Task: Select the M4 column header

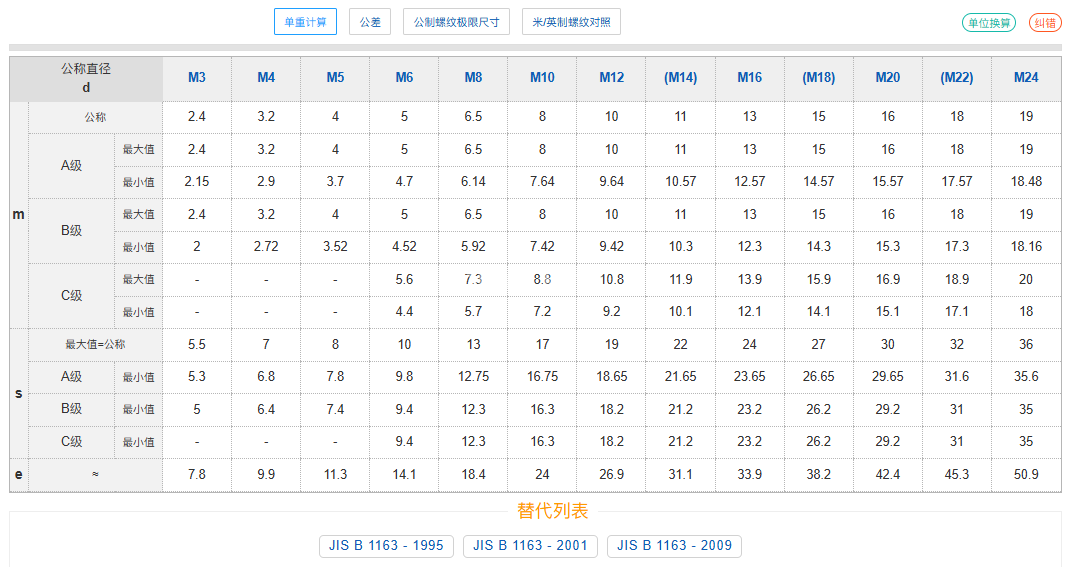Action: pos(266,78)
